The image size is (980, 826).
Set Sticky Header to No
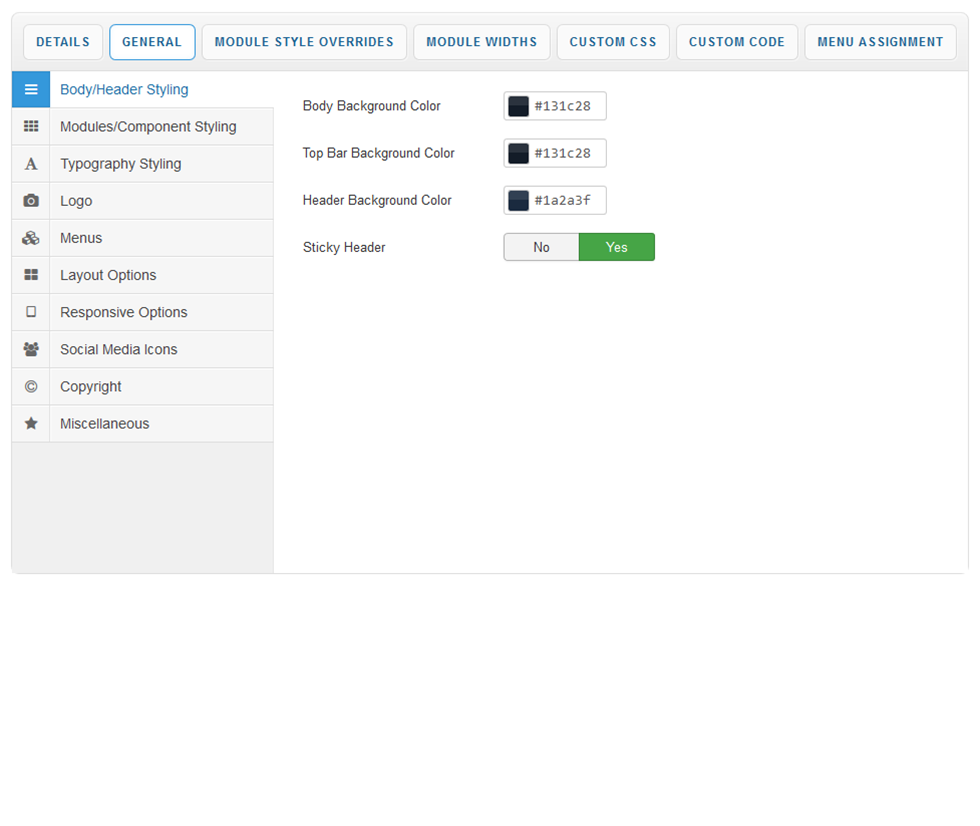pos(541,247)
